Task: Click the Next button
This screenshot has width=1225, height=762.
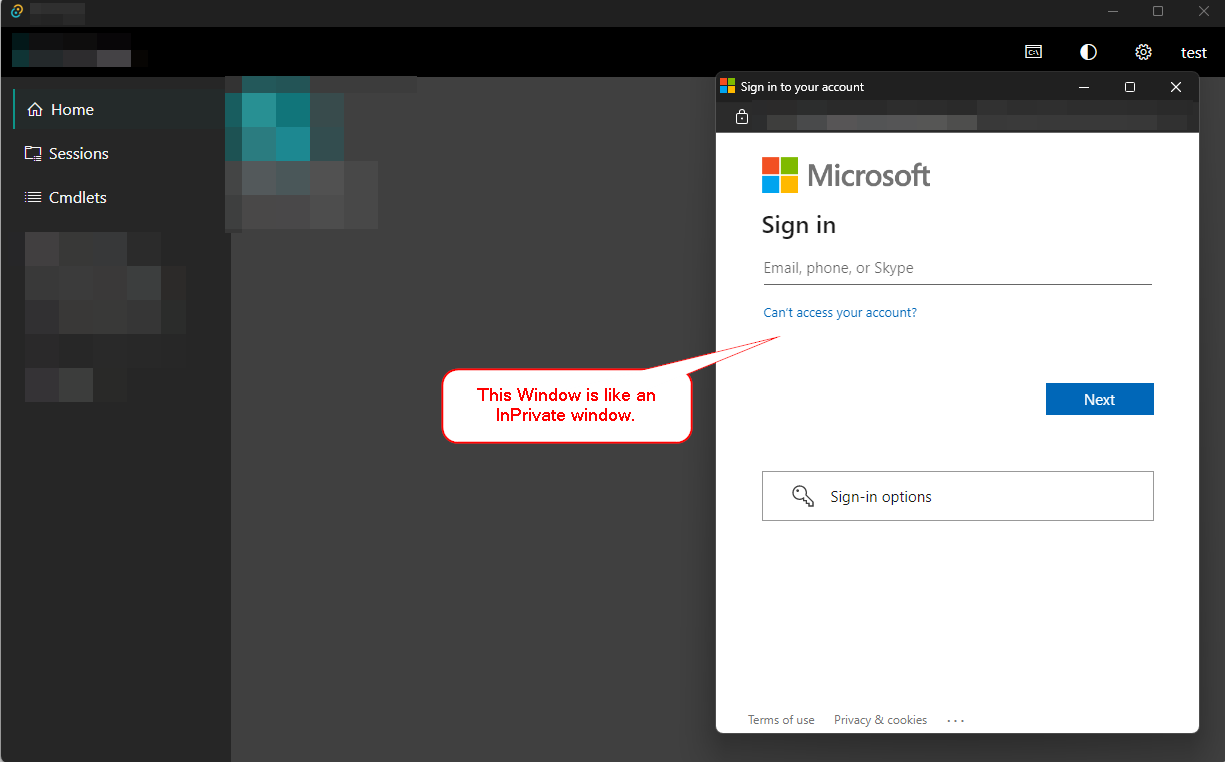Action: 1099,398
